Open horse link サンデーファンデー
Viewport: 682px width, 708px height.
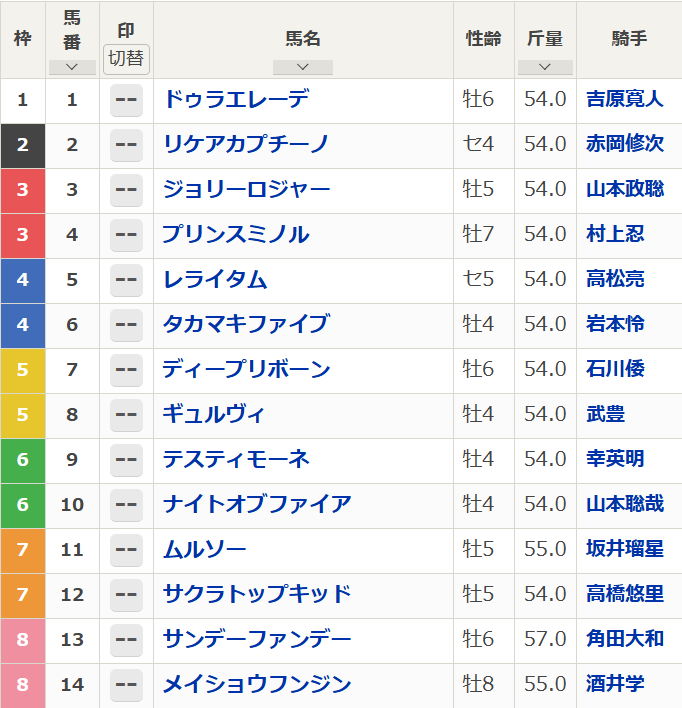[257, 639]
